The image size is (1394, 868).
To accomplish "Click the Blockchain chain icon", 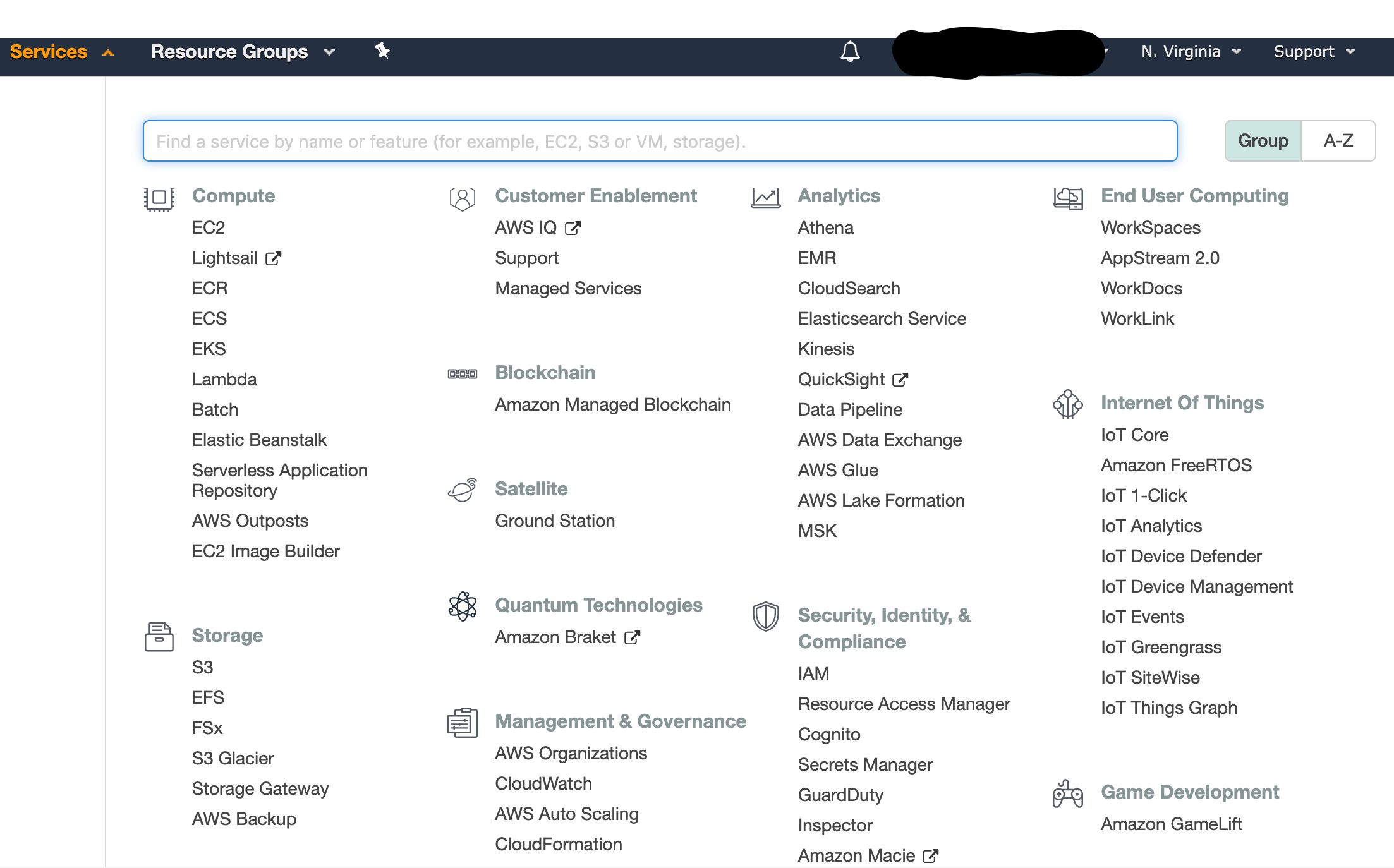I will point(463,374).
